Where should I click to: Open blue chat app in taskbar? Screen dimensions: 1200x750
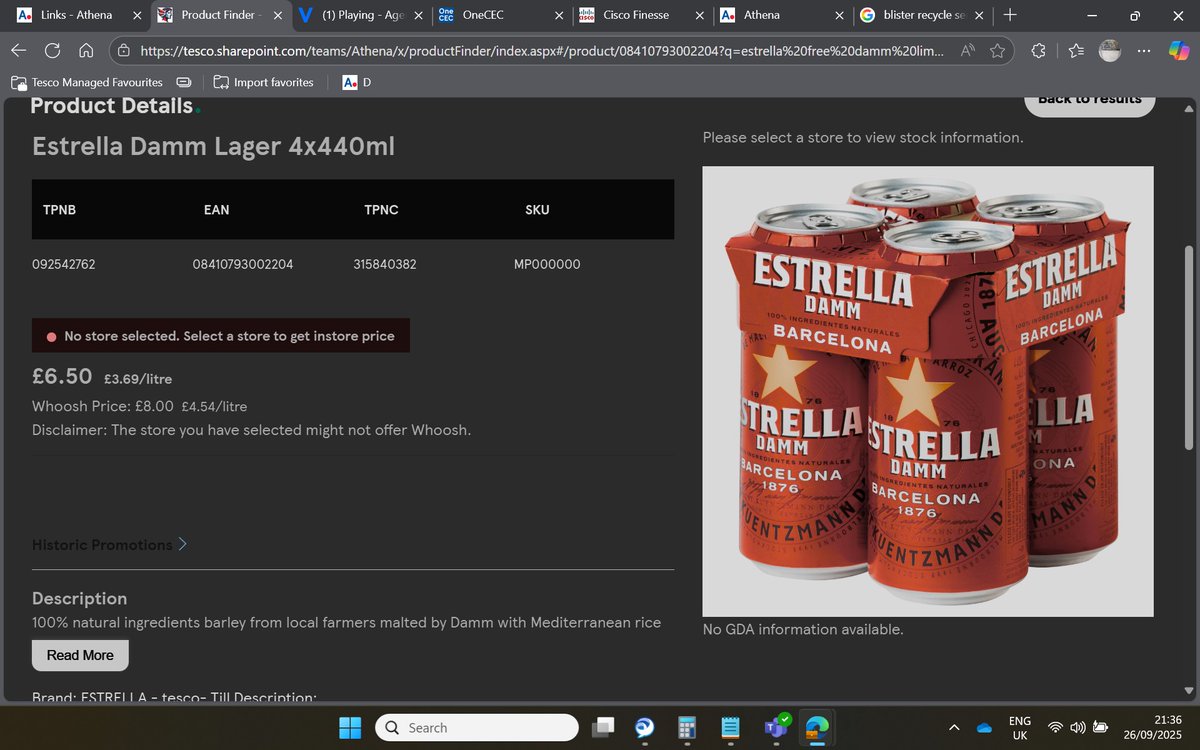pyautogui.click(x=645, y=727)
